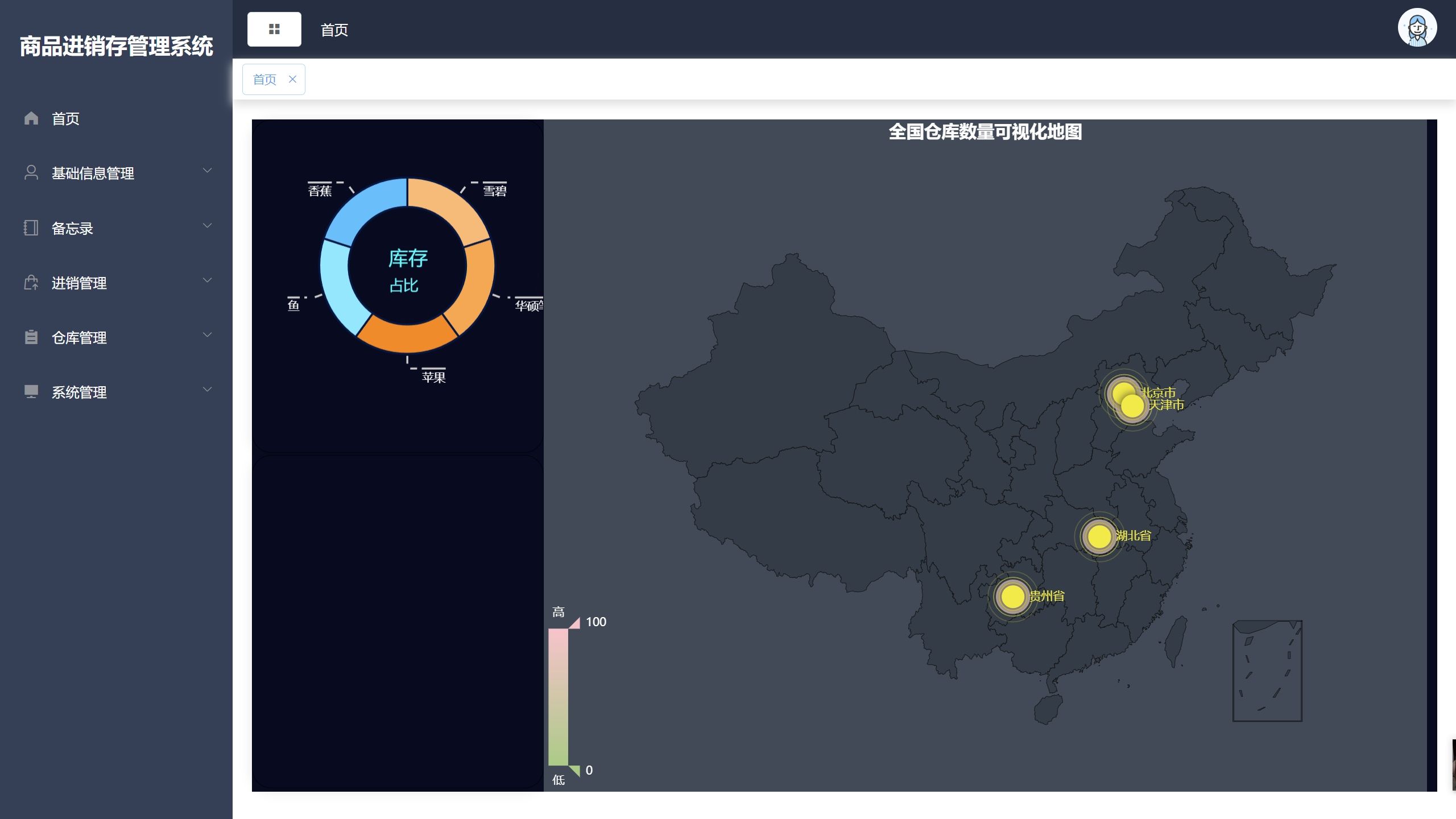The width and height of the screenshot is (1456, 819).
Task: Expand the 仓库管理 menu section
Action: pyautogui.click(x=78, y=337)
